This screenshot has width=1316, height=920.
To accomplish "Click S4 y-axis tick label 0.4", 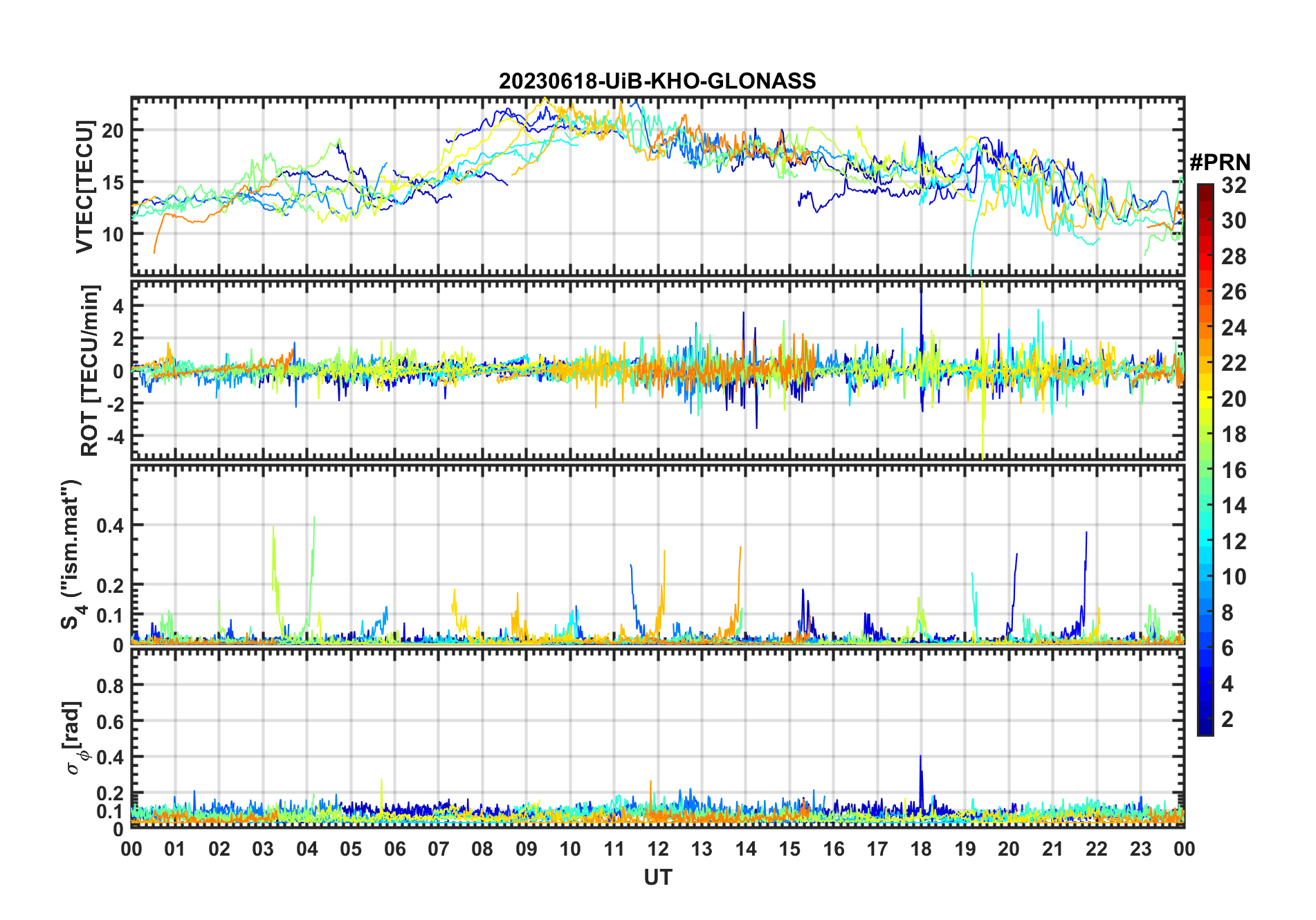I will click(111, 526).
